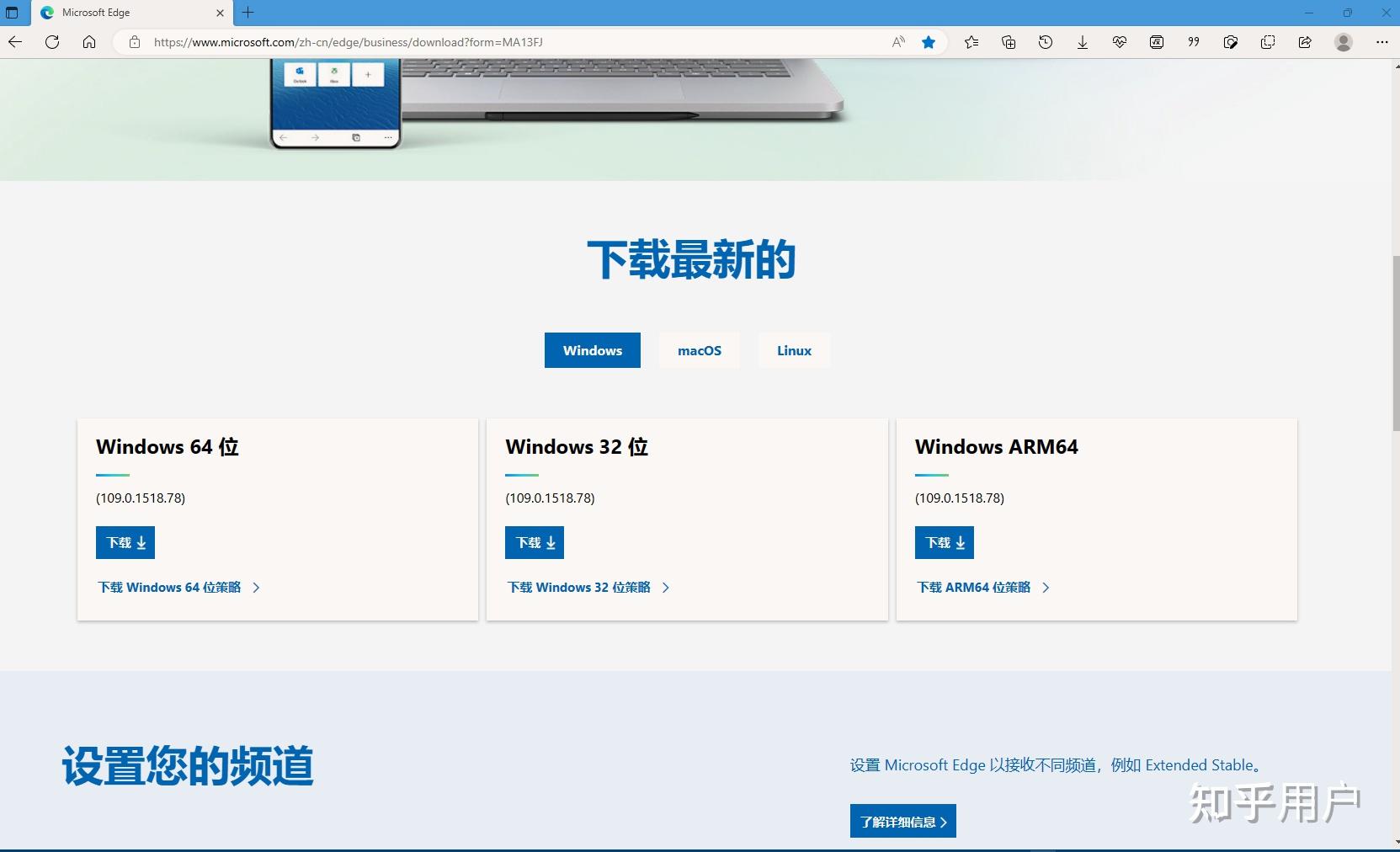
Task: Toggle the bookmark star for this page
Action: (928, 42)
